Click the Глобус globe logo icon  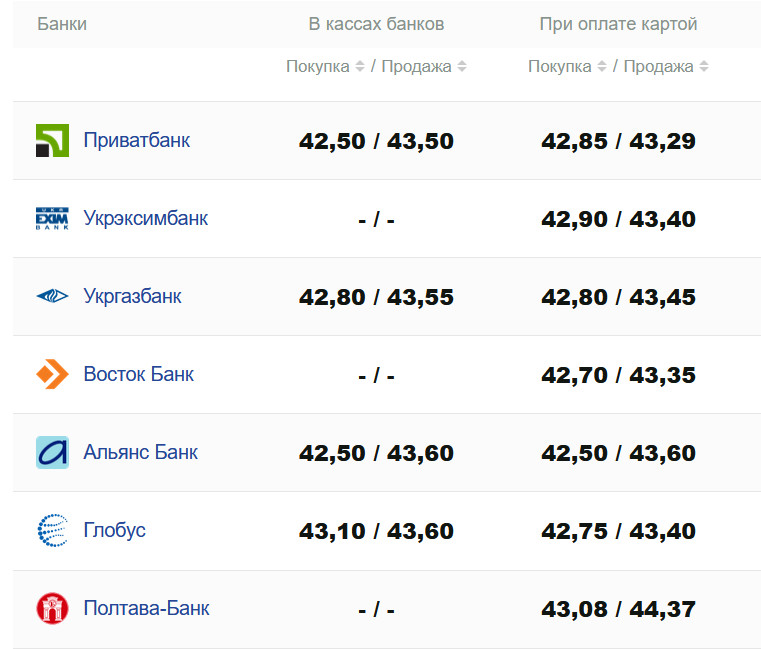pyautogui.click(x=52, y=531)
